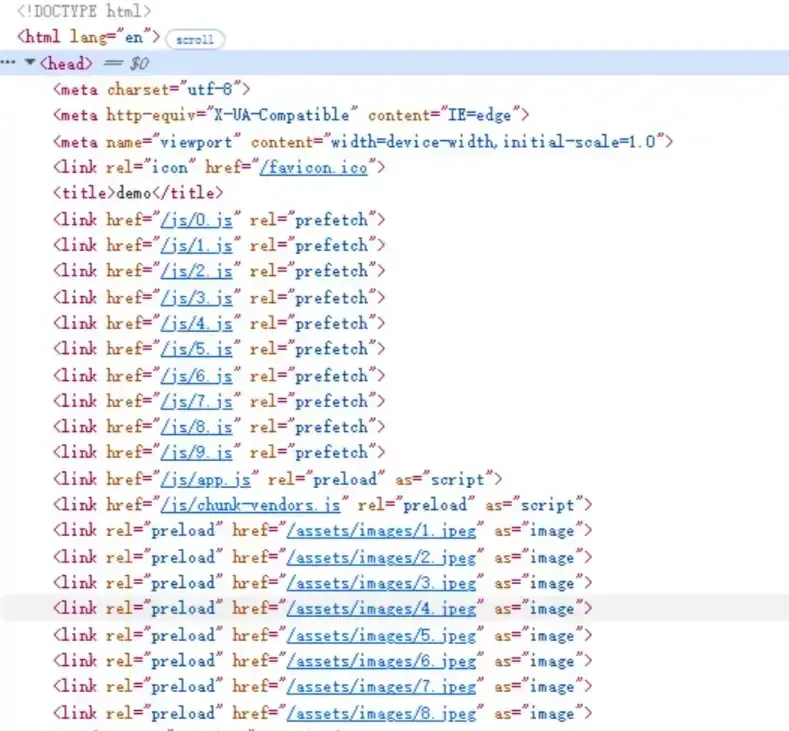Select the X-UA-Compatible meta node

pyautogui.click(x=291, y=115)
